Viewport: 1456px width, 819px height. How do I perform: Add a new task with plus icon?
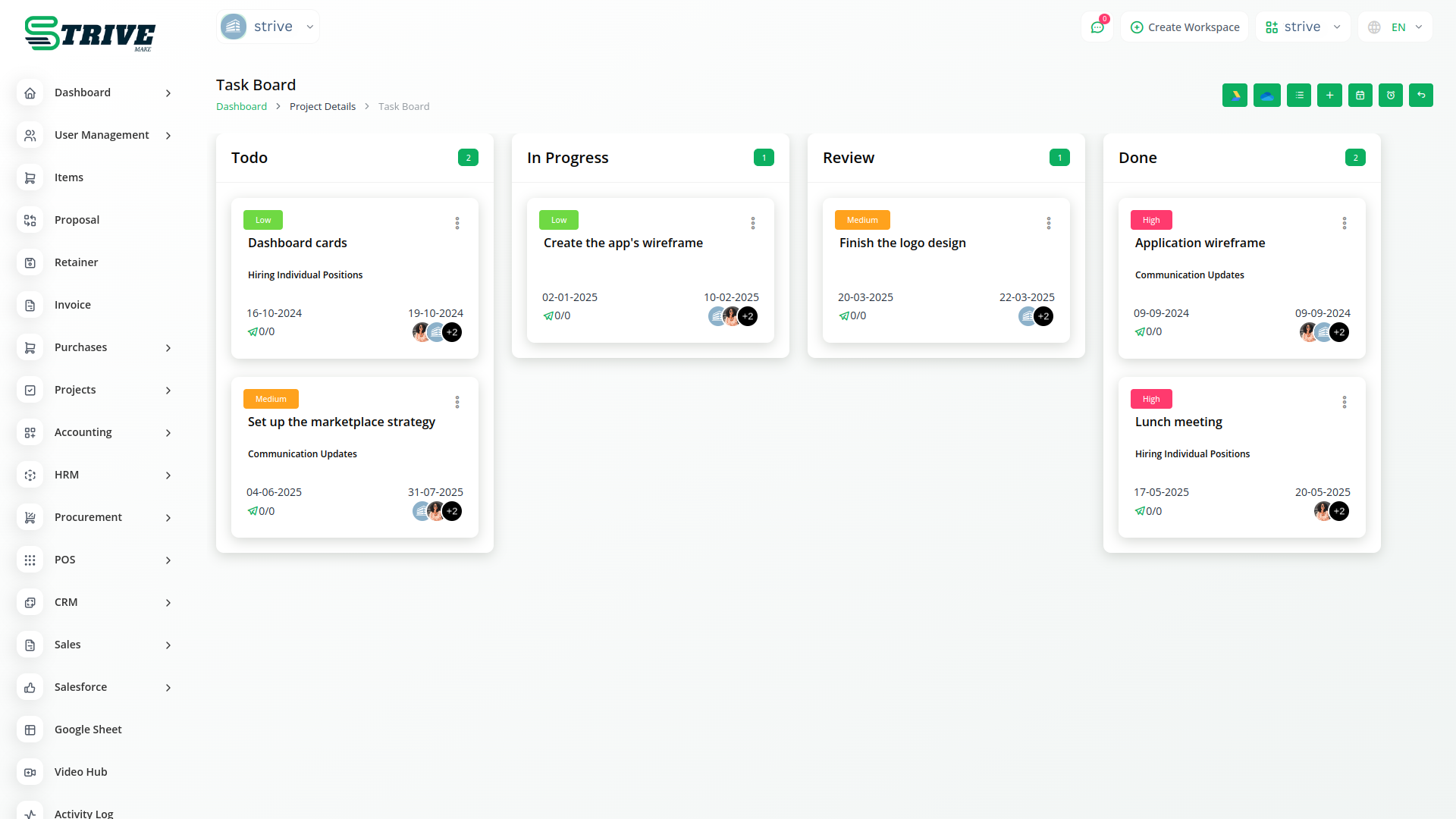coord(1329,96)
